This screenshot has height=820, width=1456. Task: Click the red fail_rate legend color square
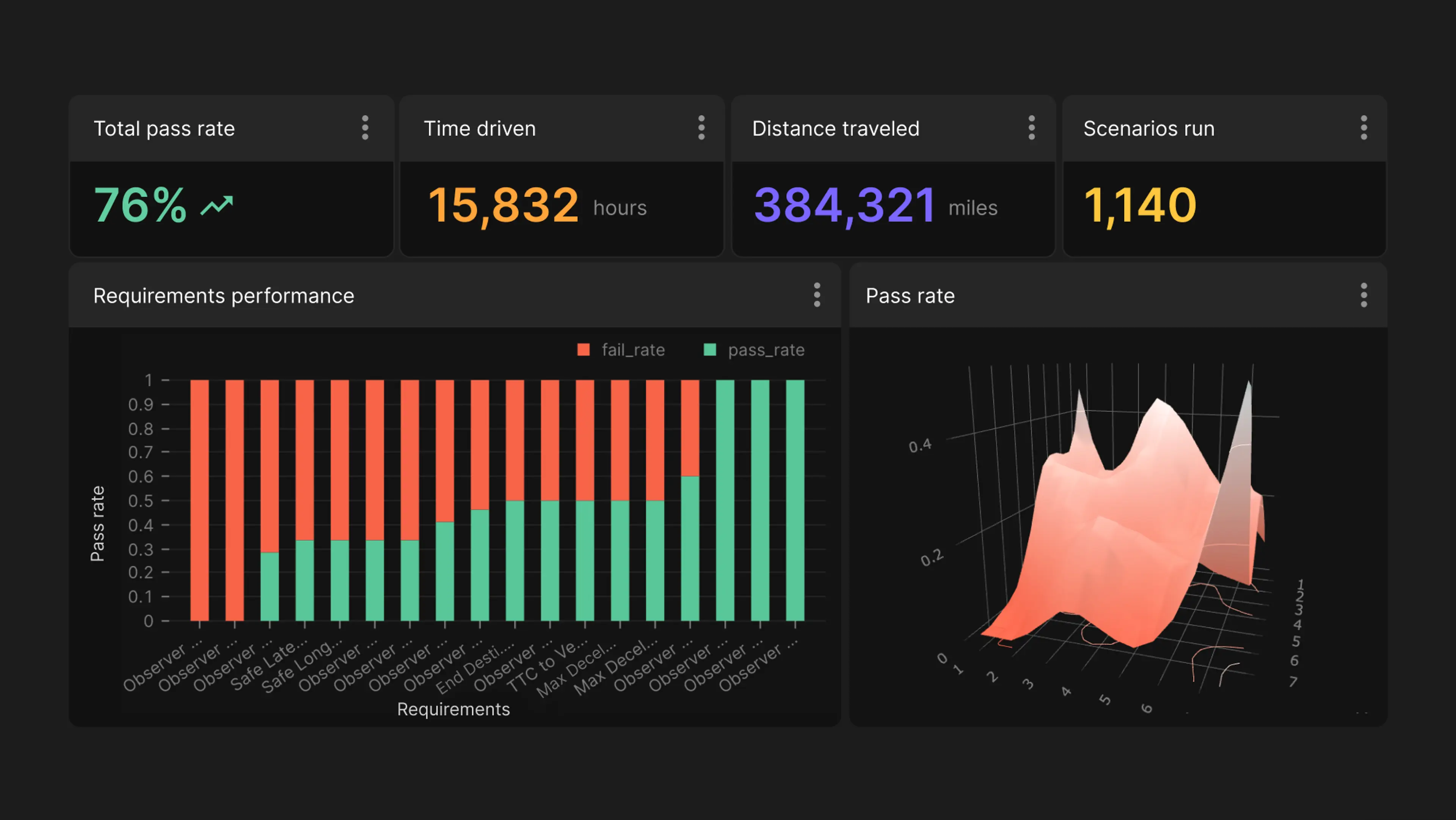[583, 350]
